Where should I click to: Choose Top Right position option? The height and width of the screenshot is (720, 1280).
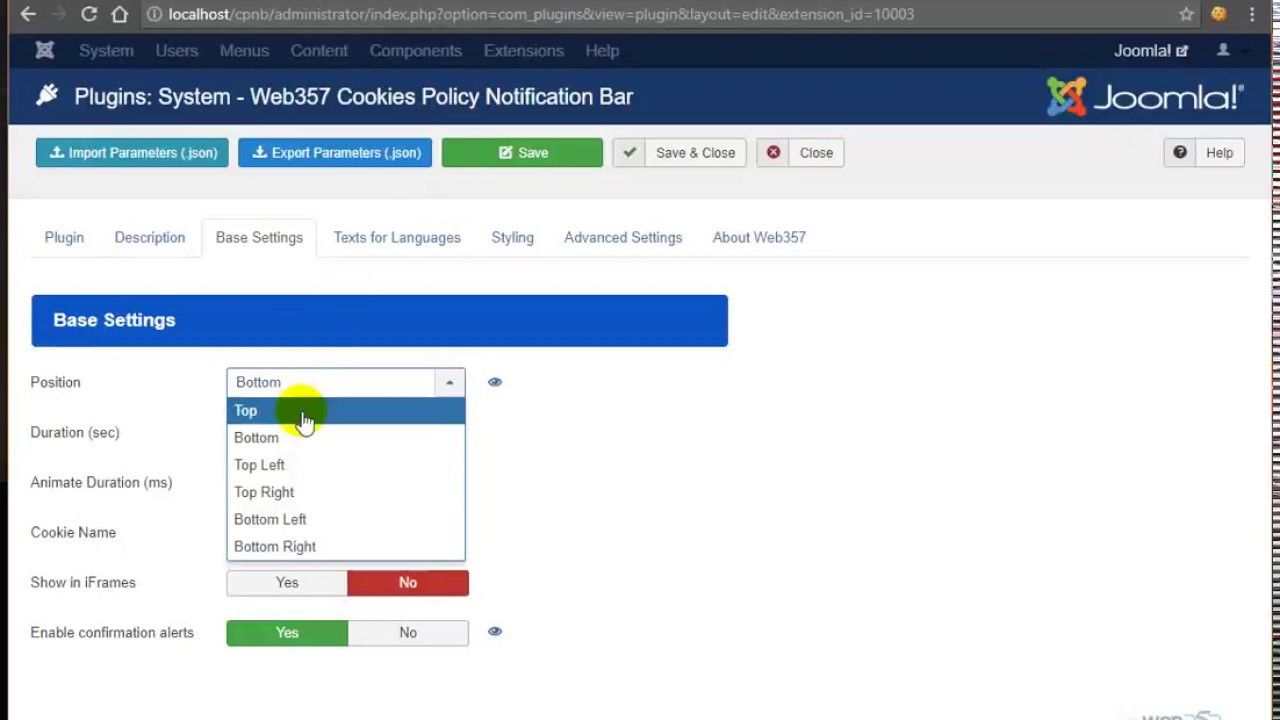click(x=346, y=492)
